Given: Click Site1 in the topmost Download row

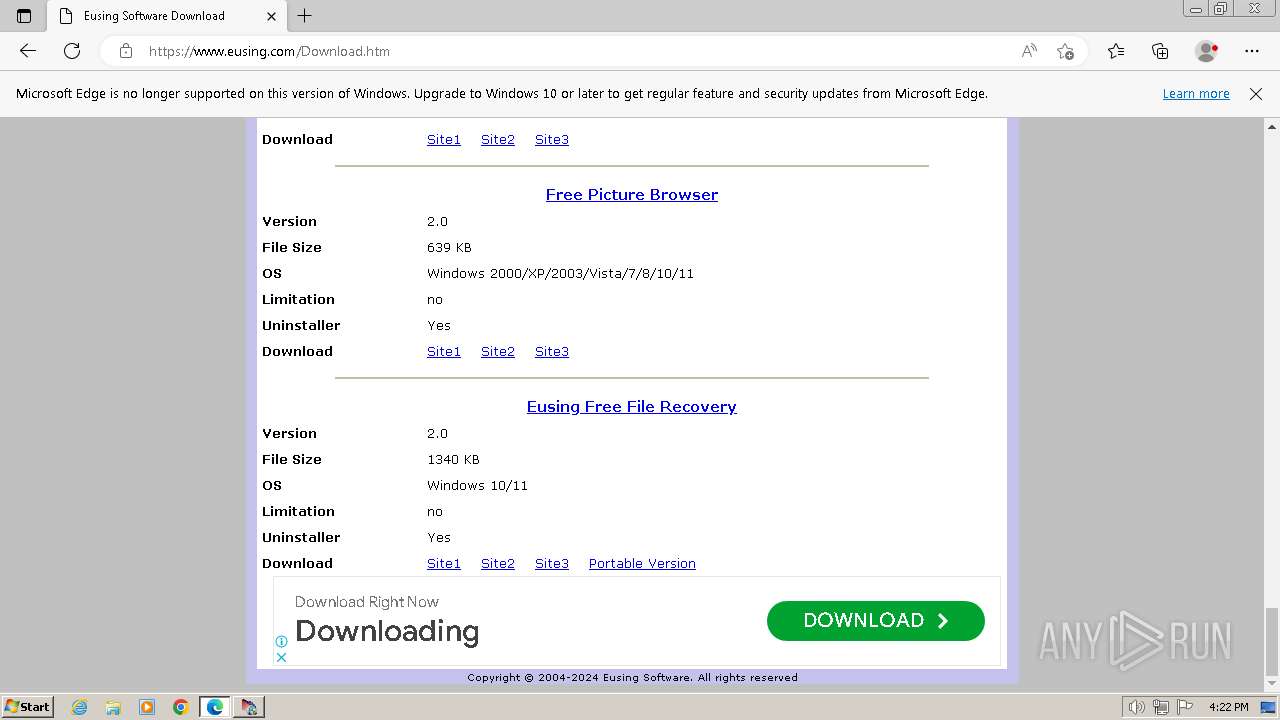Looking at the screenshot, I should click(444, 140).
